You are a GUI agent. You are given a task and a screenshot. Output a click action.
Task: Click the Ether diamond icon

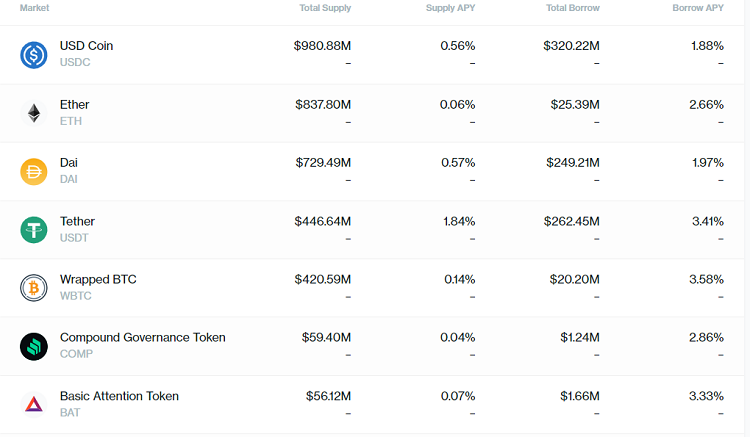tap(34, 113)
